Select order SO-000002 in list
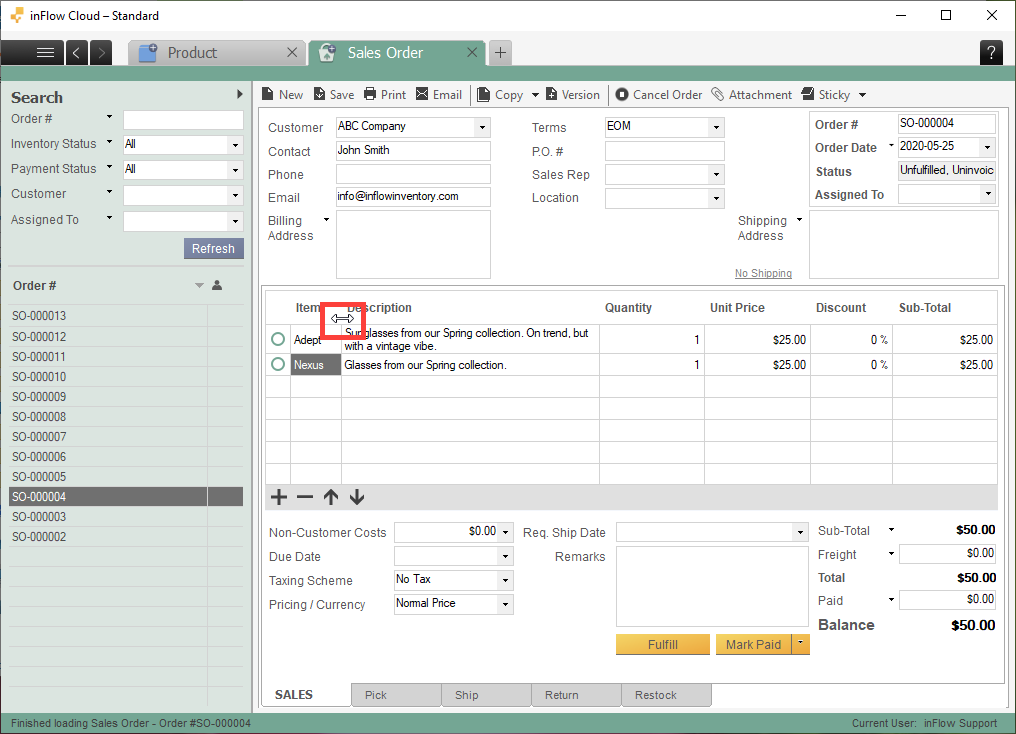The image size is (1016, 734). [x=126, y=536]
